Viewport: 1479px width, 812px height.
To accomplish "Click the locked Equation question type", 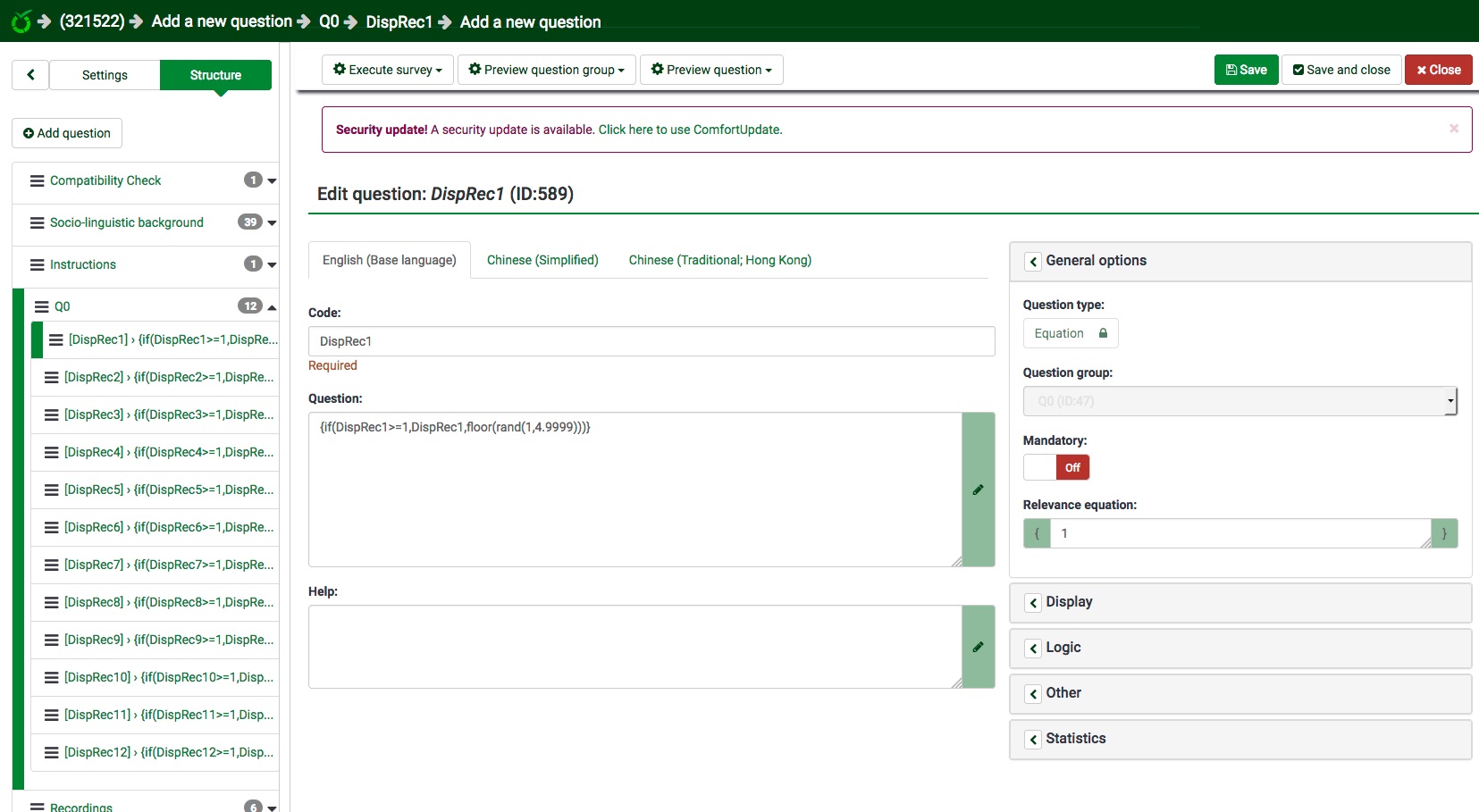I will click(1070, 333).
